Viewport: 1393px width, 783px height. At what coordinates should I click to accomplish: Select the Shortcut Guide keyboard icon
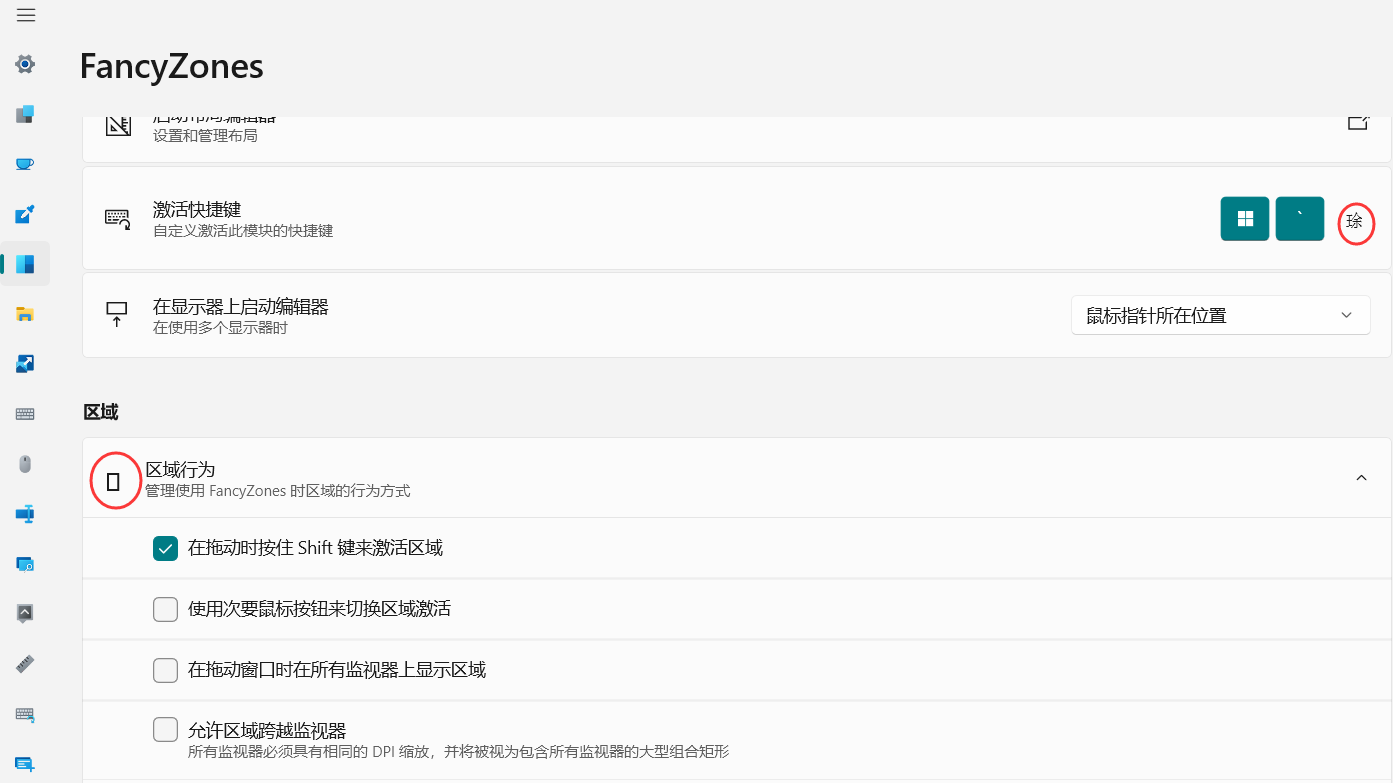[x=24, y=714]
